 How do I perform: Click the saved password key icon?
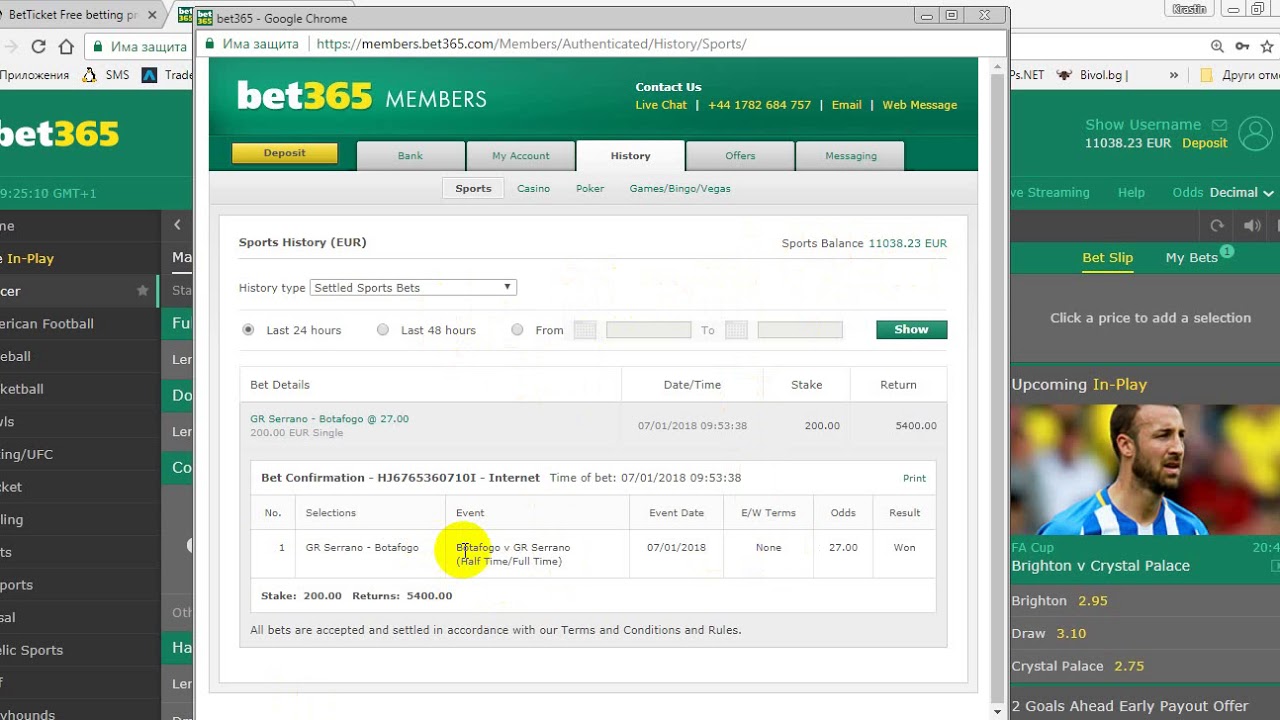click(1242, 46)
